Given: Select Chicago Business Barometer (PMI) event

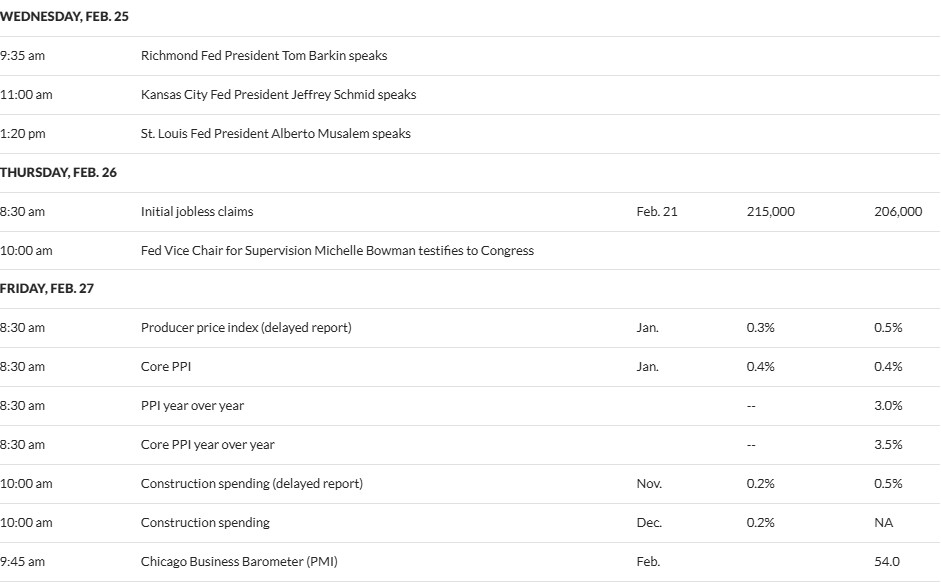Looking at the screenshot, I should 239,562.
